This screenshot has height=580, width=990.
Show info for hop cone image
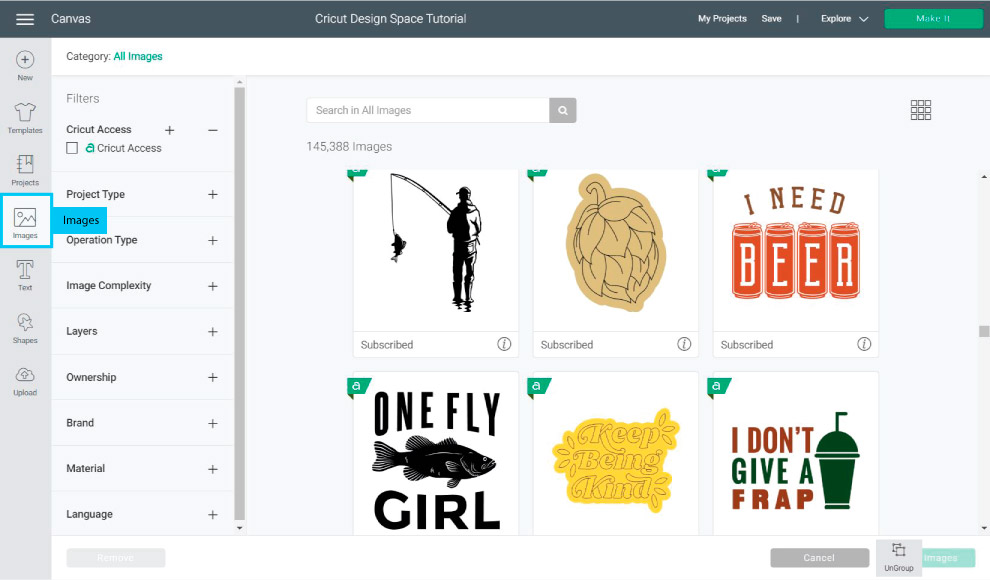[x=684, y=344]
